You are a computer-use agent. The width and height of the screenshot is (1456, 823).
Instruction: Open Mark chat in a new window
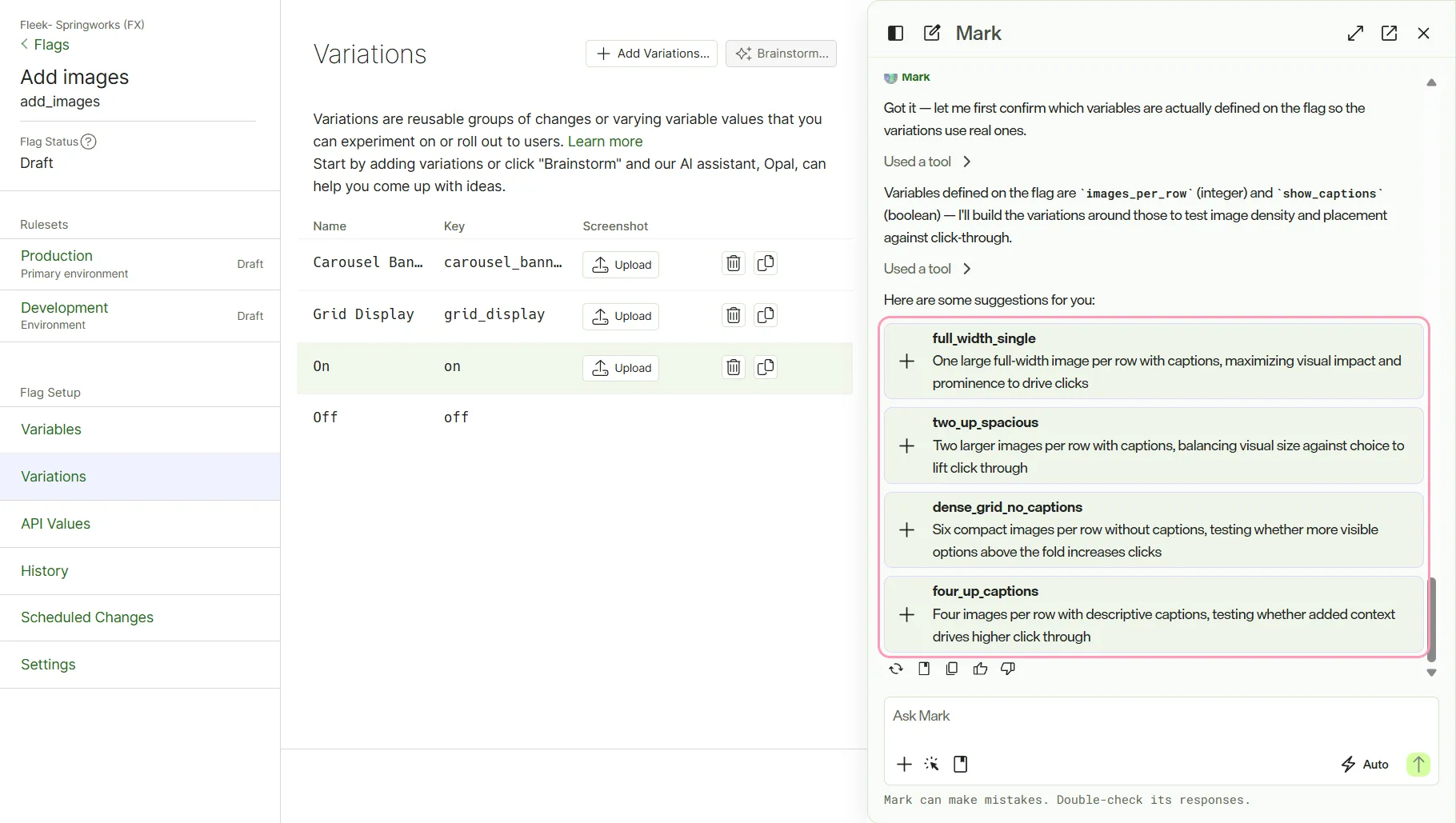(x=1390, y=33)
